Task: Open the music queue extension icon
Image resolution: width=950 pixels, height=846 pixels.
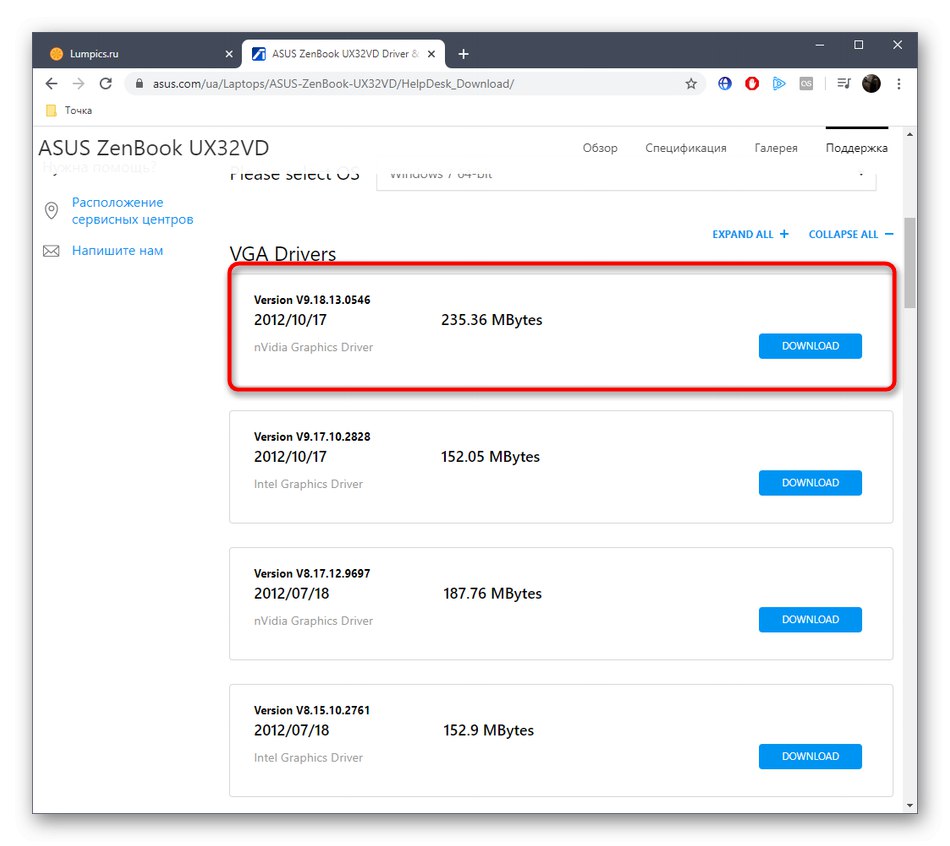Action: click(x=843, y=83)
